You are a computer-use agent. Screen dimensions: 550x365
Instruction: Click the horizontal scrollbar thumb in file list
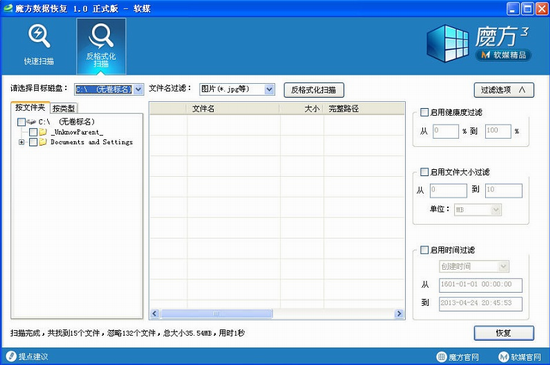216,313
